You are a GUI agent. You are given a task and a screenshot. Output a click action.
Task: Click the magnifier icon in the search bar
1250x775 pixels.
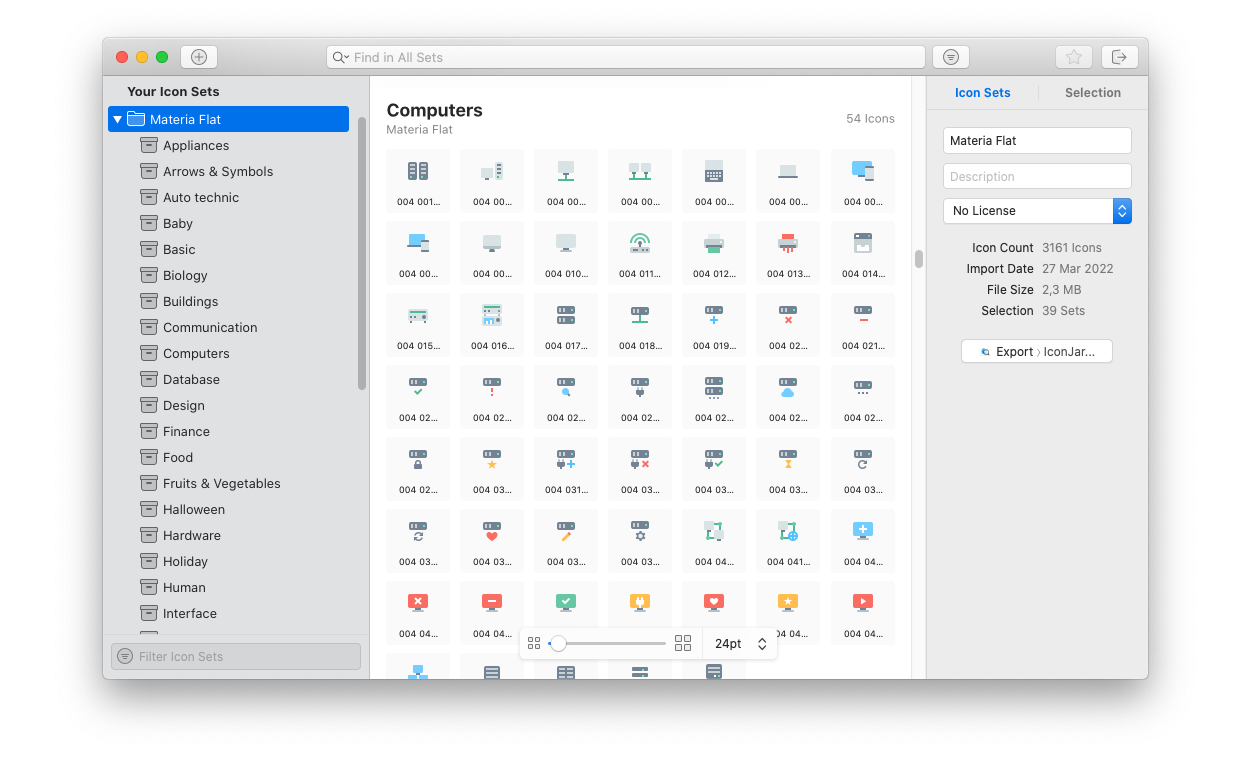(341, 57)
